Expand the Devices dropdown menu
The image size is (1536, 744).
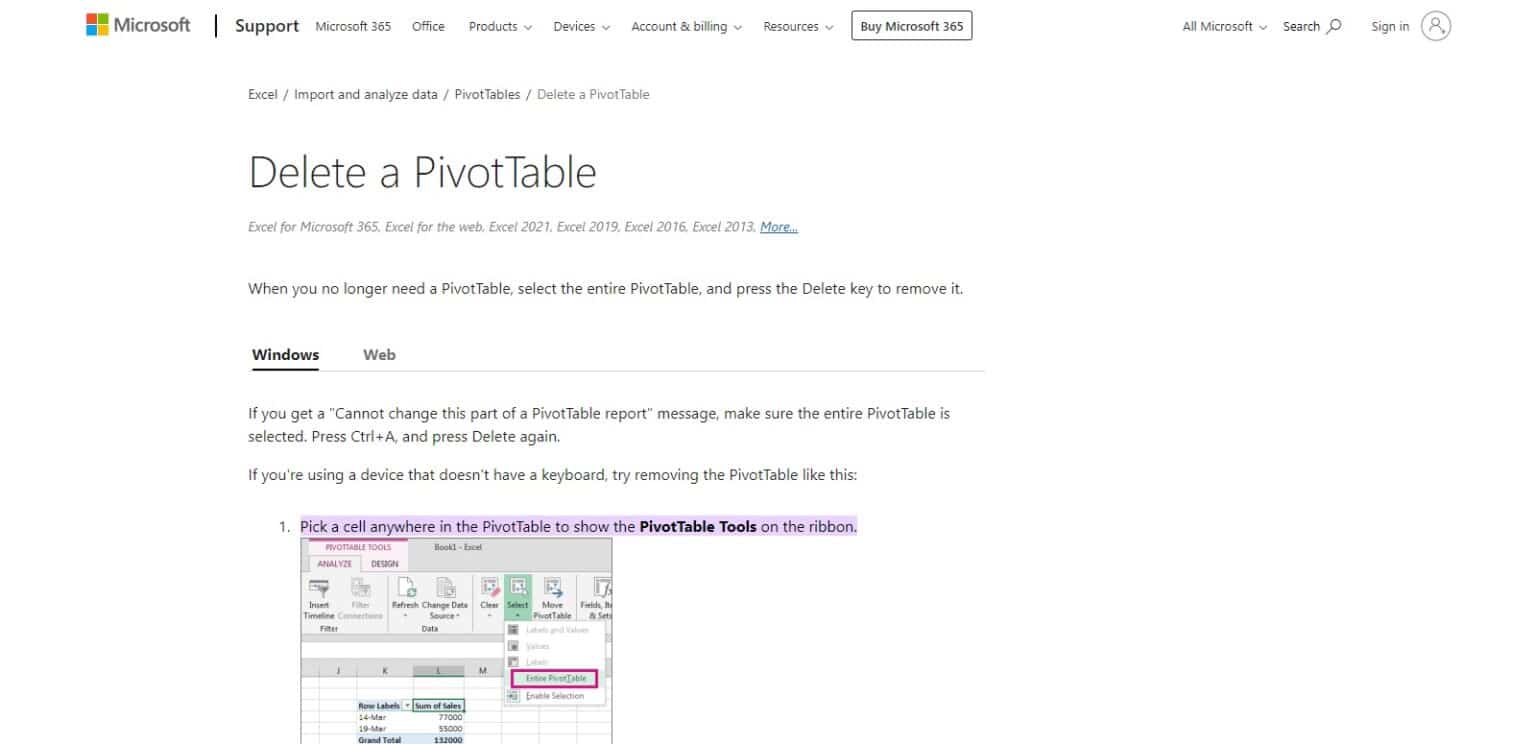581,27
